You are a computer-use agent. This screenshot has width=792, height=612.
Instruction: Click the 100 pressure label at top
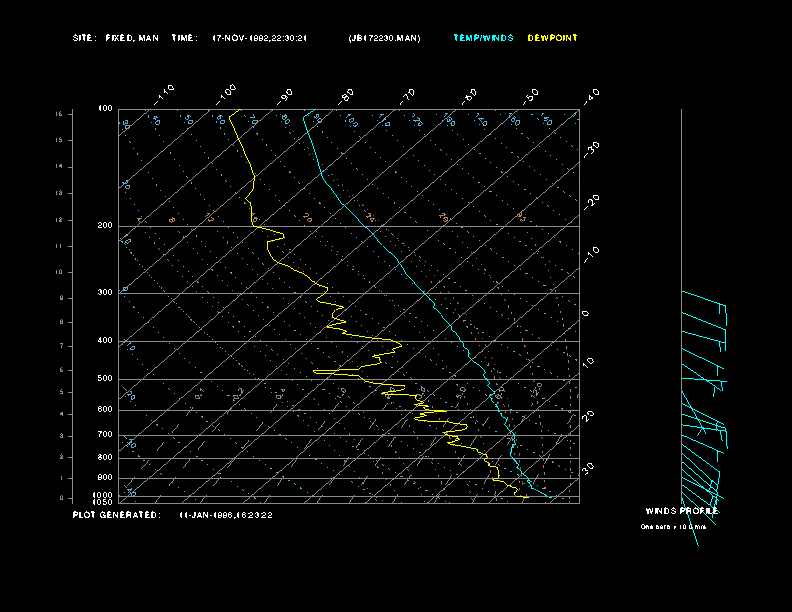tap(105, 108)
